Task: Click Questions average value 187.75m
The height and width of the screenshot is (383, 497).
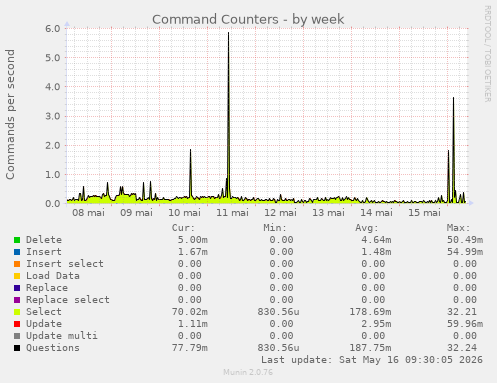Action: tap(370, 348)
